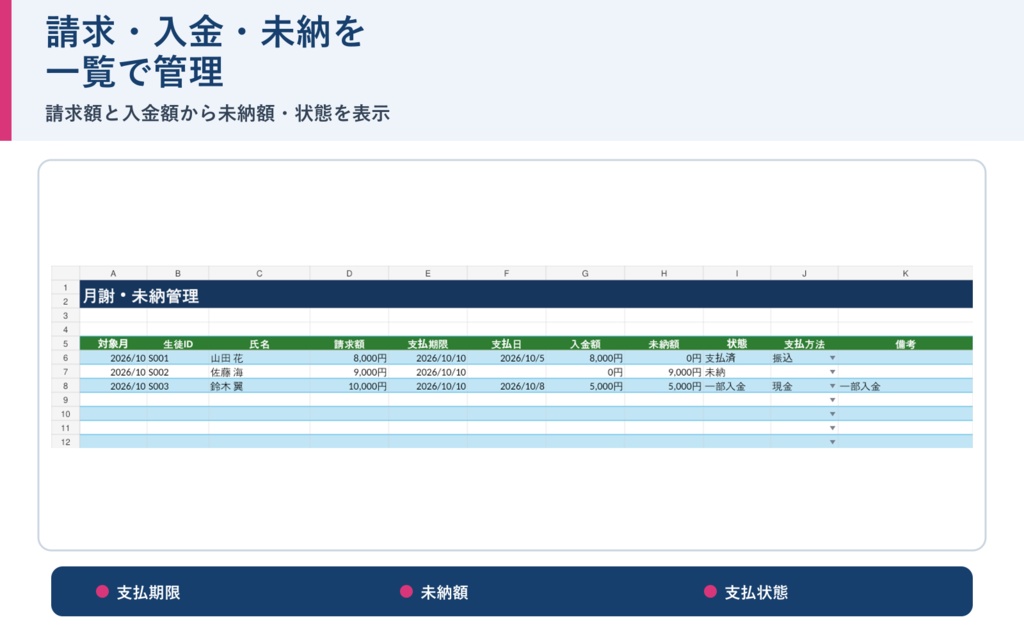Select column H header
The image size is (1024, 640).
(664, 274)
